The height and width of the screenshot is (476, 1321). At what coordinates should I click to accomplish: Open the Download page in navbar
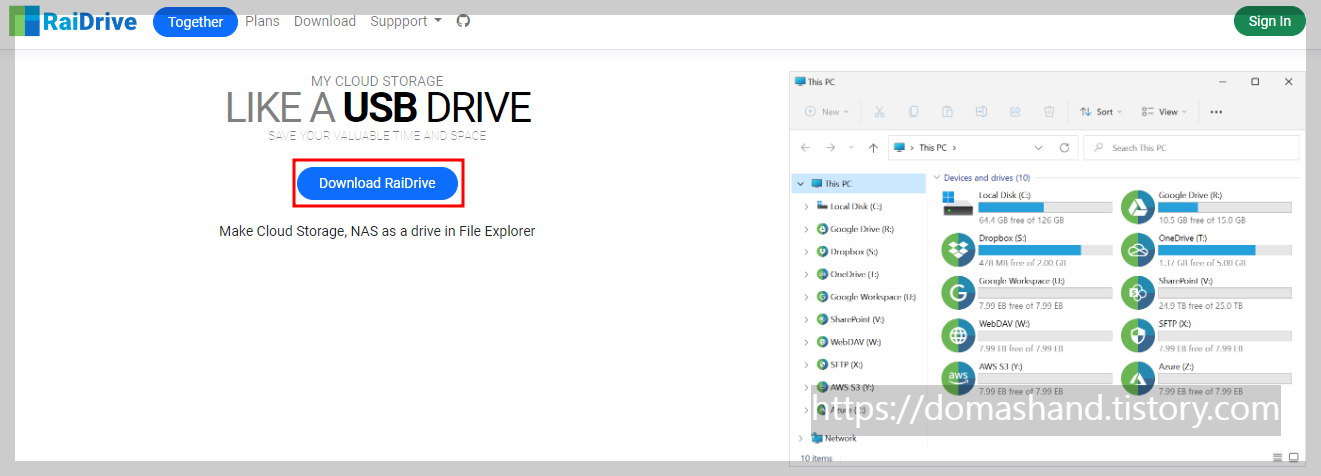(x=325, y=21)
